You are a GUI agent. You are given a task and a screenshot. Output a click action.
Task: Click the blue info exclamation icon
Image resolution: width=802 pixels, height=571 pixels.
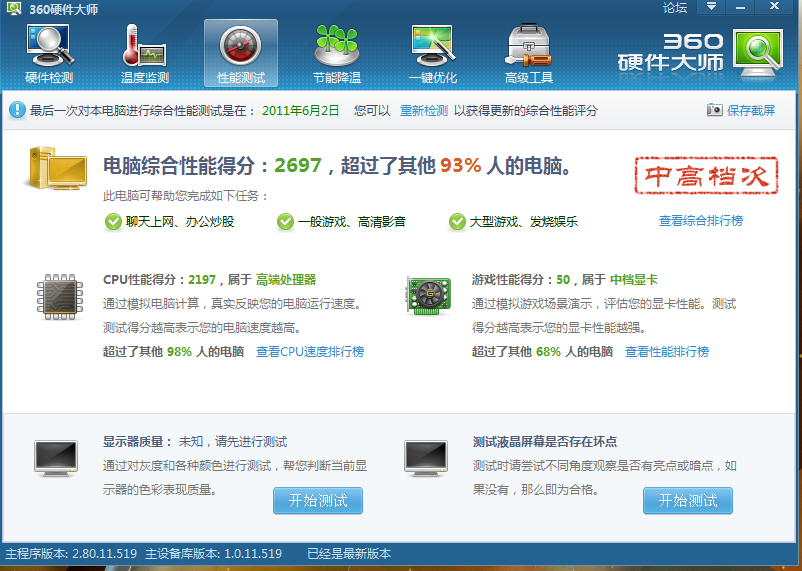17,110
